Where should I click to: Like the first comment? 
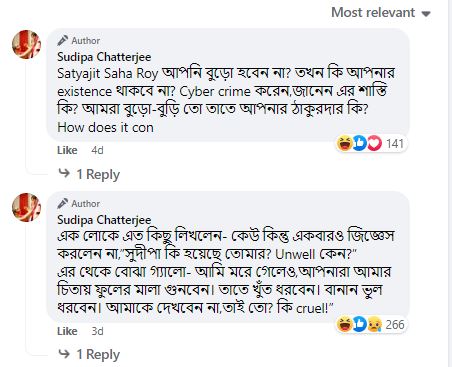coord(67,150)
